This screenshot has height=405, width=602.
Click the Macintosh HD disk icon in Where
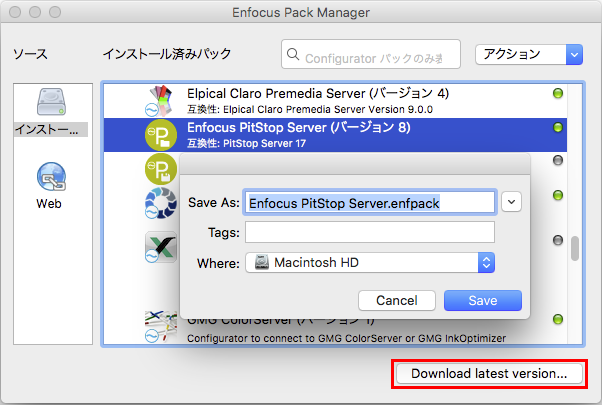(x=262, y=263)
